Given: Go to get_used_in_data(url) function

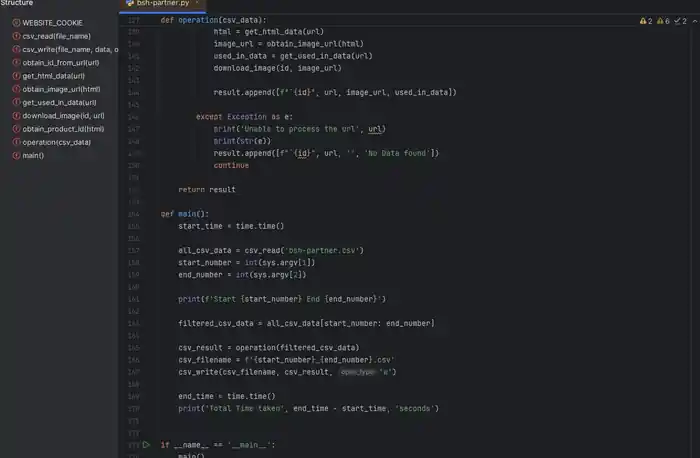Looking at the screenshot, I should [x=59, y=102].
